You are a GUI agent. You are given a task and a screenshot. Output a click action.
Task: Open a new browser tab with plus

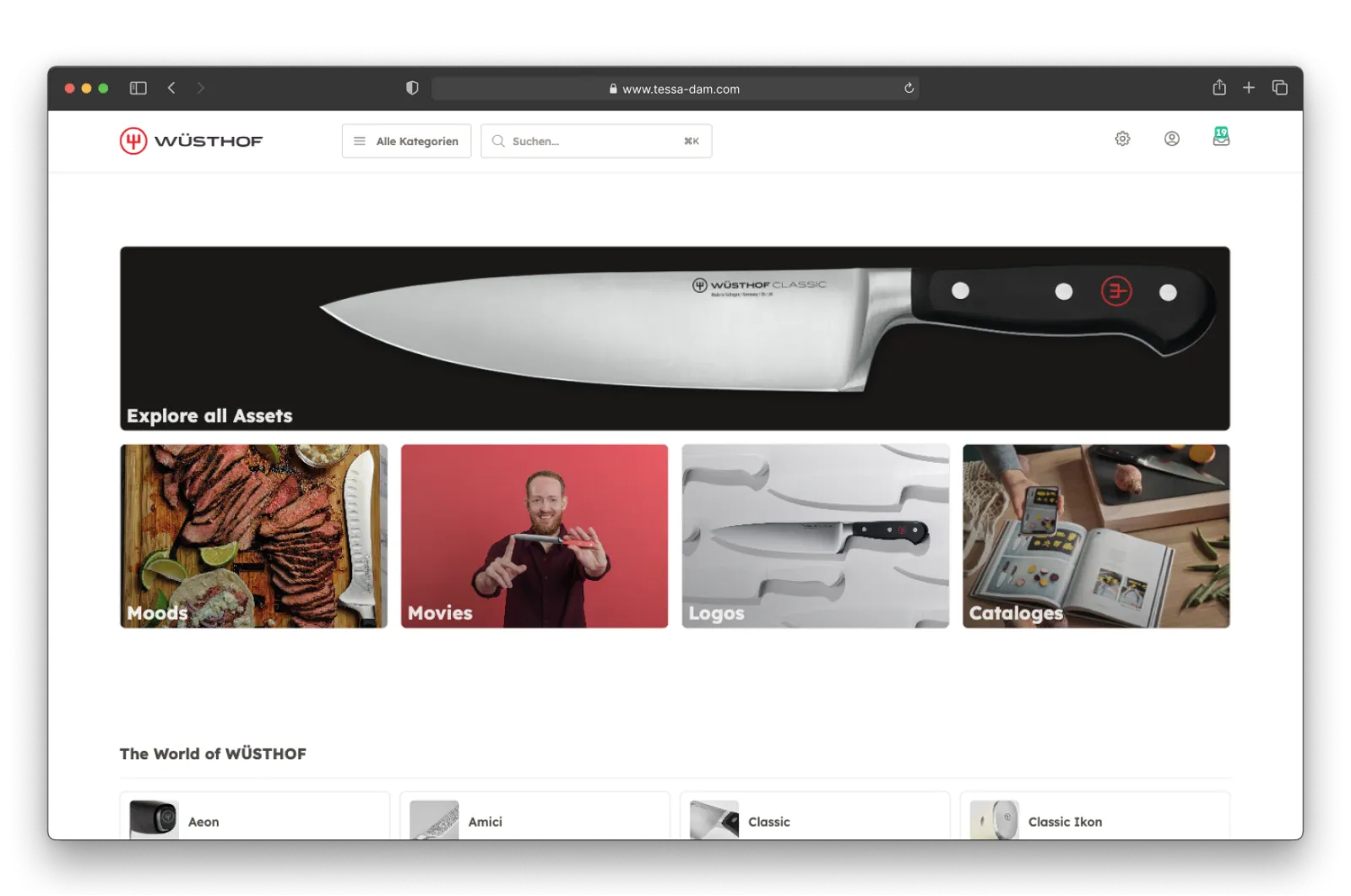[x=1249, y=88]
